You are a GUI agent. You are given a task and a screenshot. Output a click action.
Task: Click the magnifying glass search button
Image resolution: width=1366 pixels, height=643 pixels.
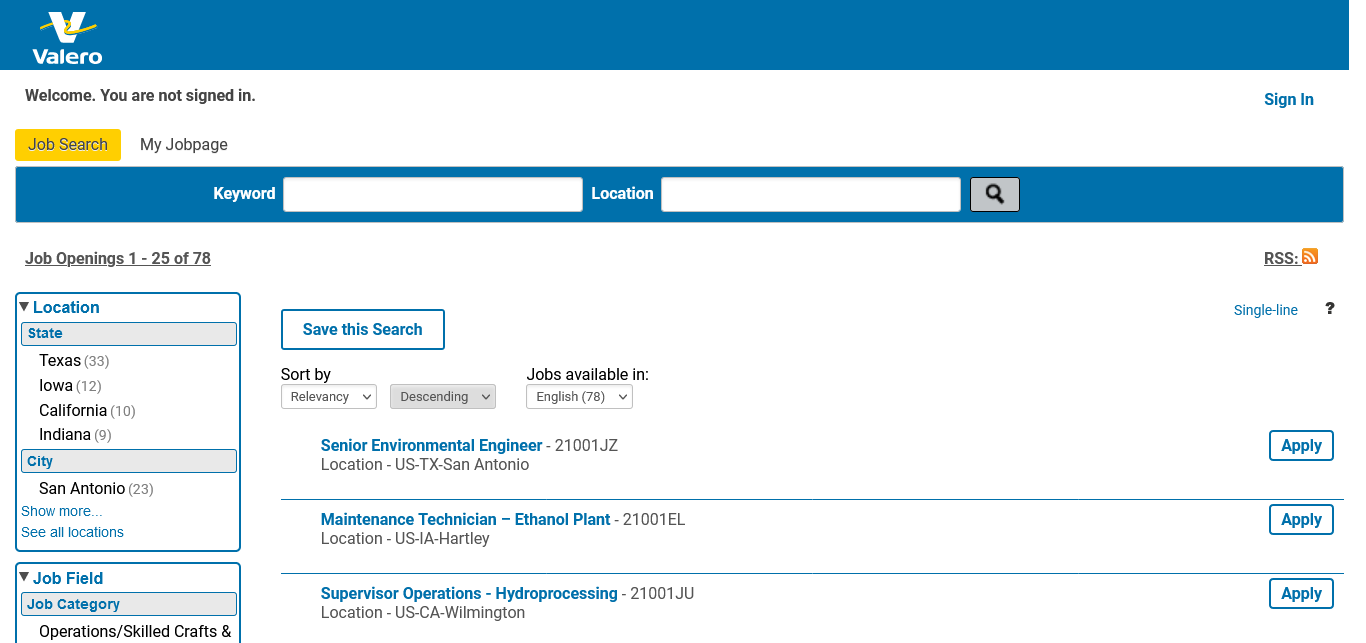(994, 194)
